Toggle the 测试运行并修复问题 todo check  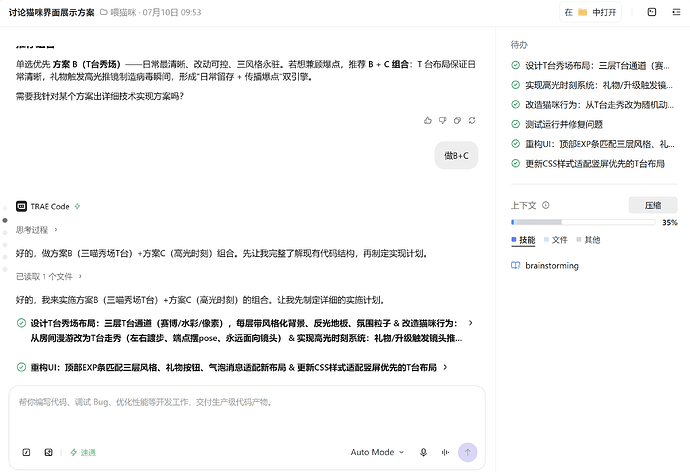[x=515, y=124]
